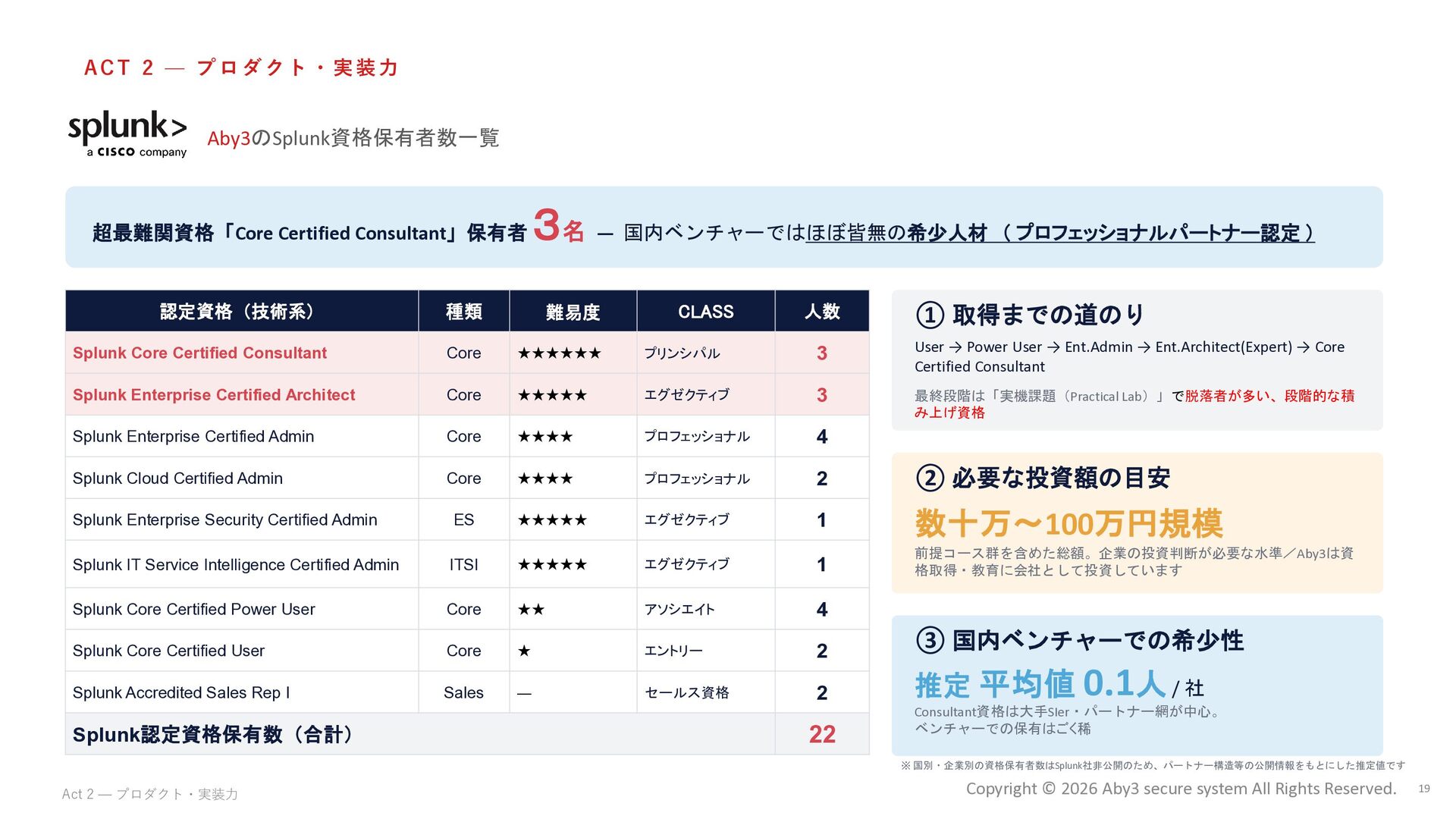
Task: Select row Splunk Enterprise Certified Architect
Action: click(467, 394)
